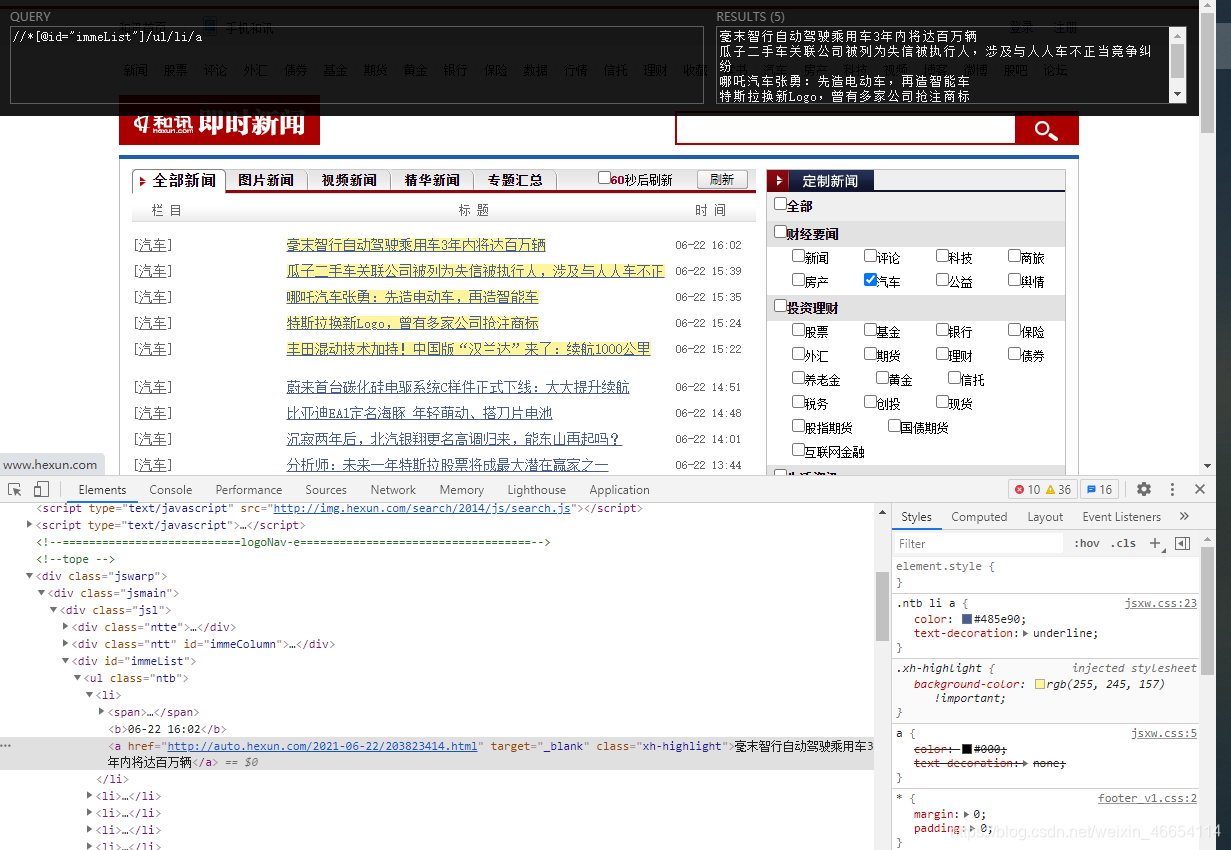
Task: Expand the text-decoration underline property triangle
Action: coord(1026,633)
